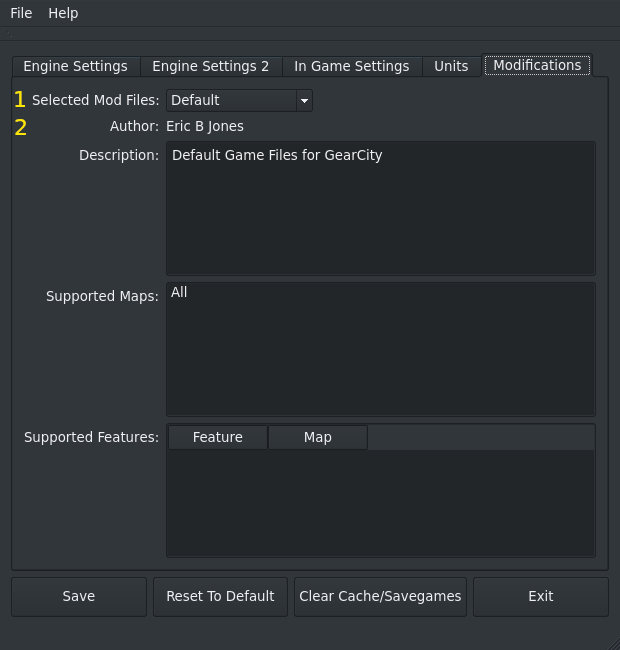Select the All entry in Supported Maps
The image size is (620, 650).
pos(180,292)
